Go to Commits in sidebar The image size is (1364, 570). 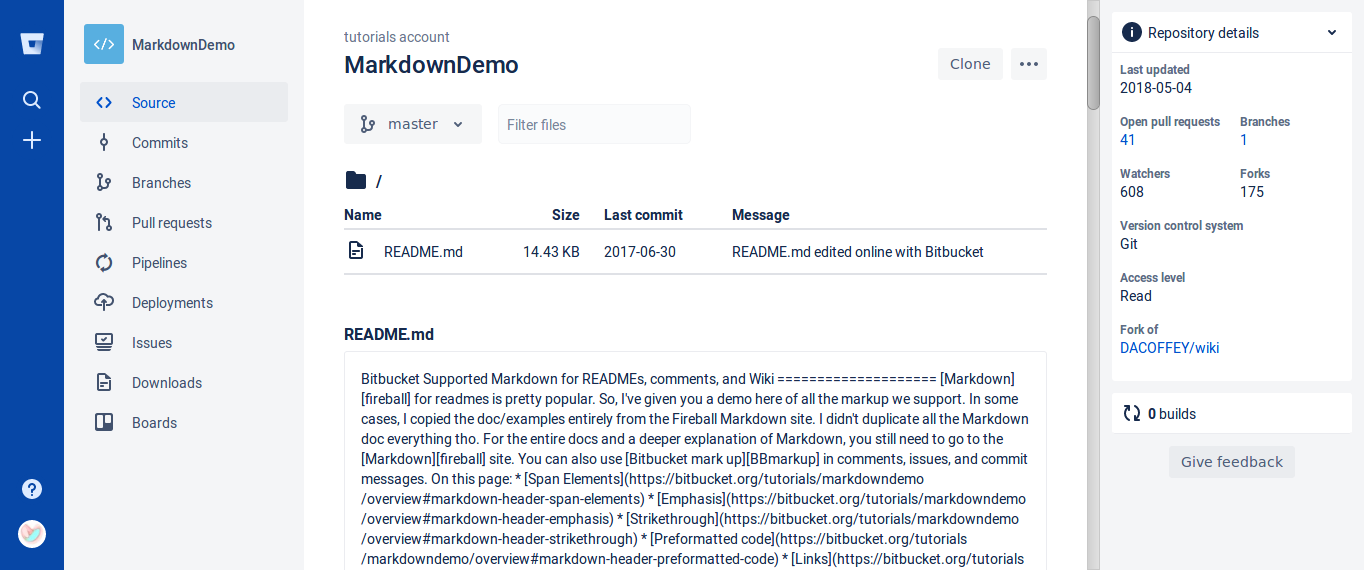[184, 143]
